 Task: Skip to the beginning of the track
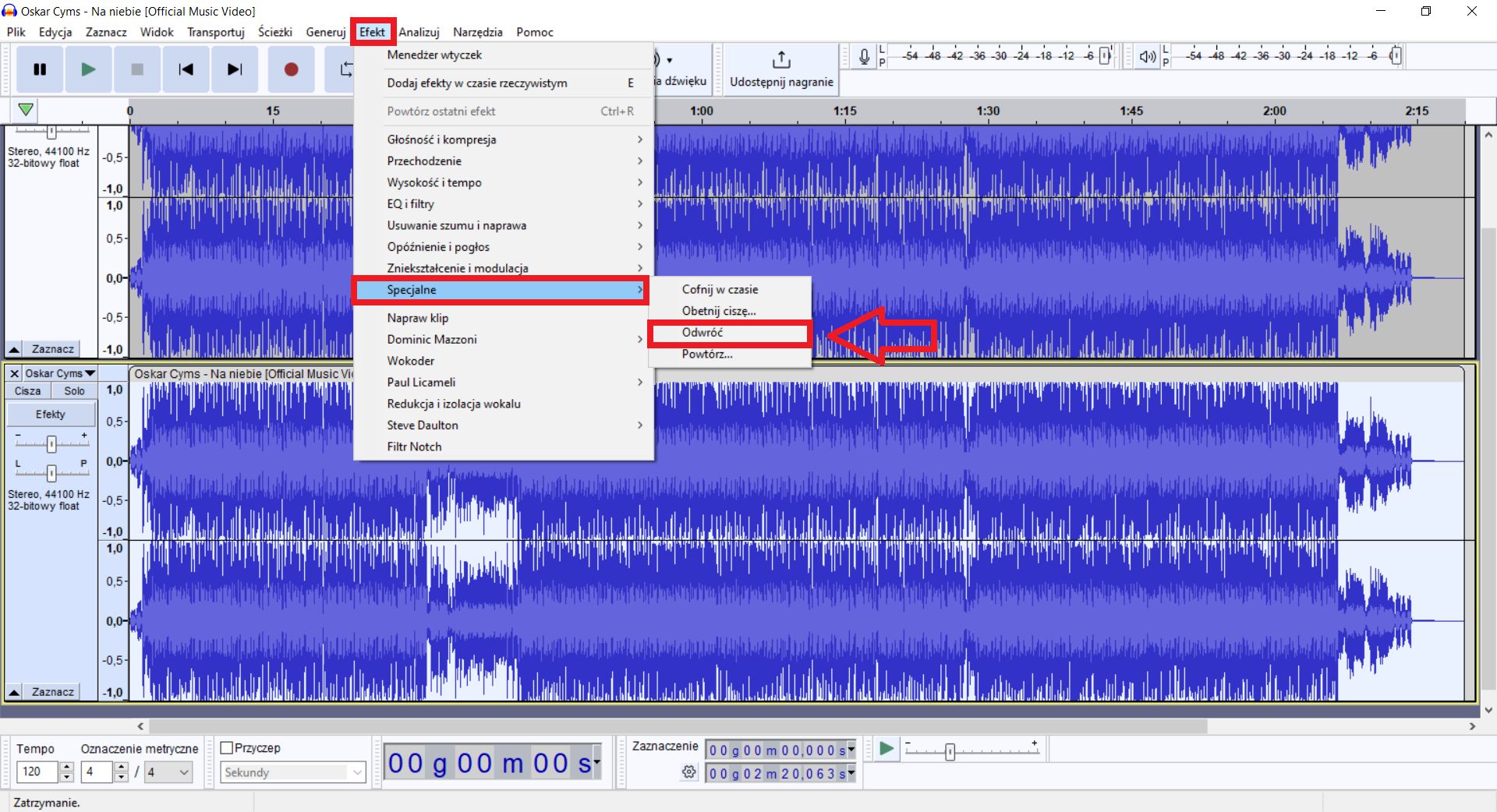point(186,69)
